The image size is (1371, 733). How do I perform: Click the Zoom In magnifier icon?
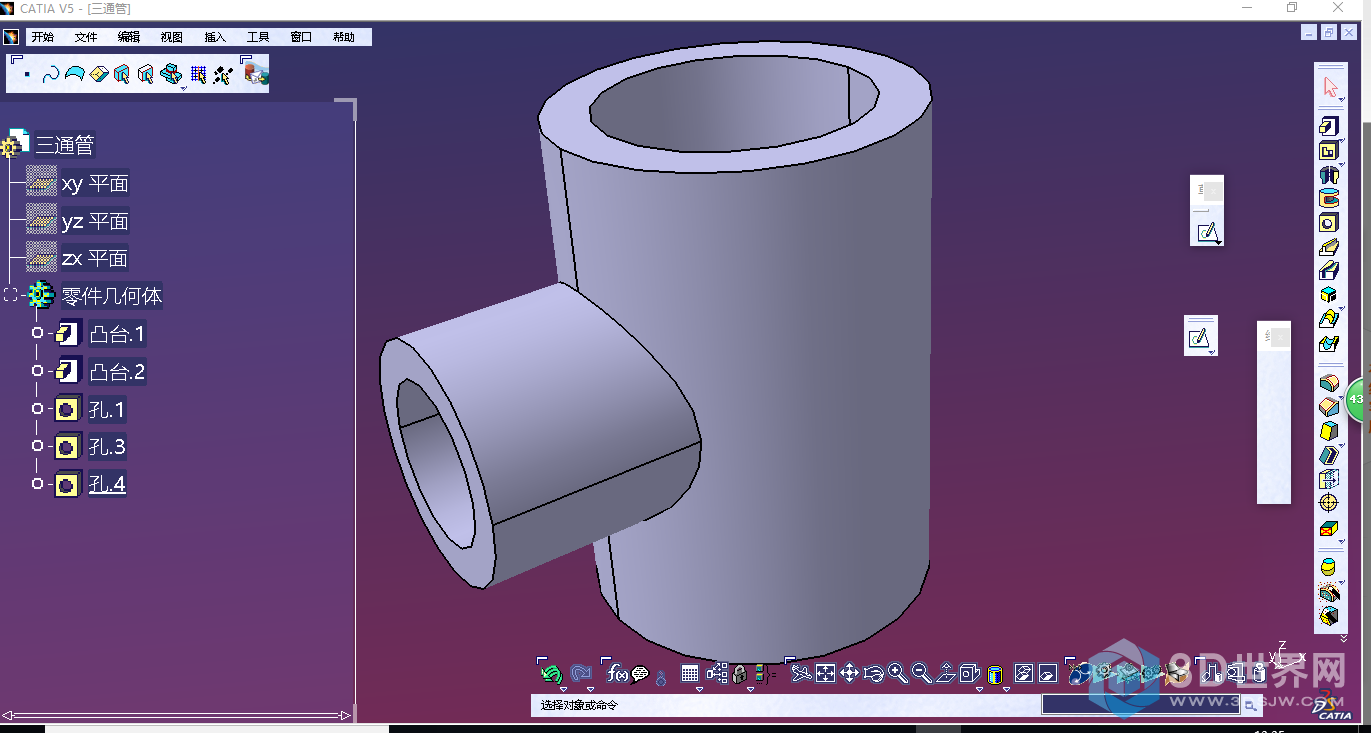(897, 674)
